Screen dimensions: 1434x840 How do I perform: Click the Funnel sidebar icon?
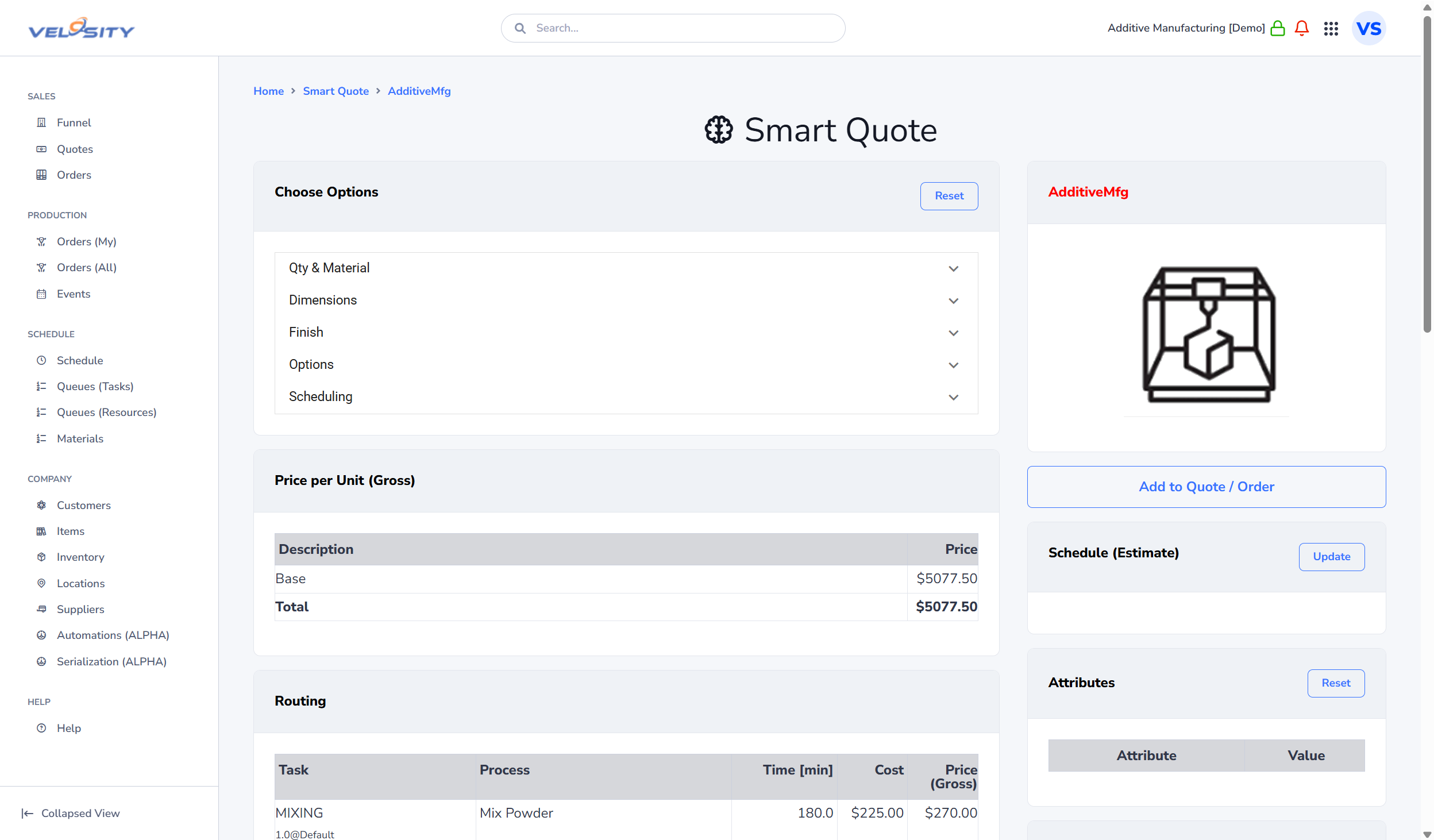tap(41, 122)
